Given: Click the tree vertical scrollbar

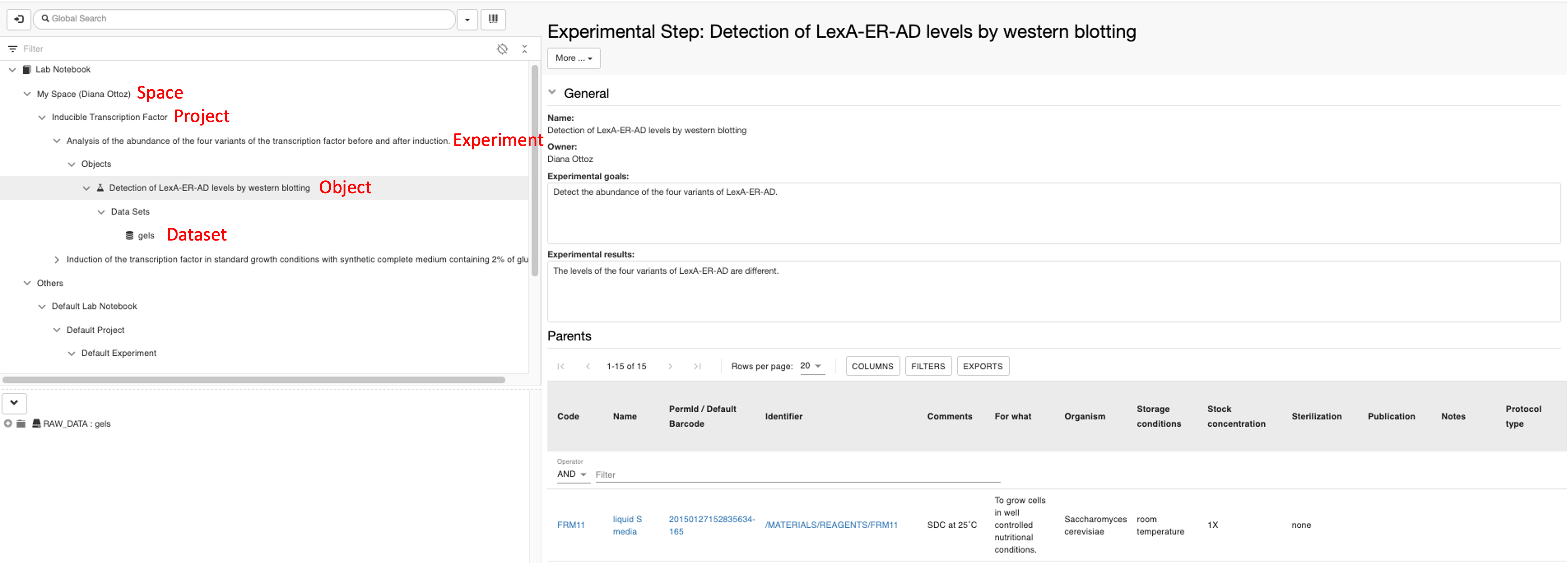Looking at the screenshot, I should [535, 170].
